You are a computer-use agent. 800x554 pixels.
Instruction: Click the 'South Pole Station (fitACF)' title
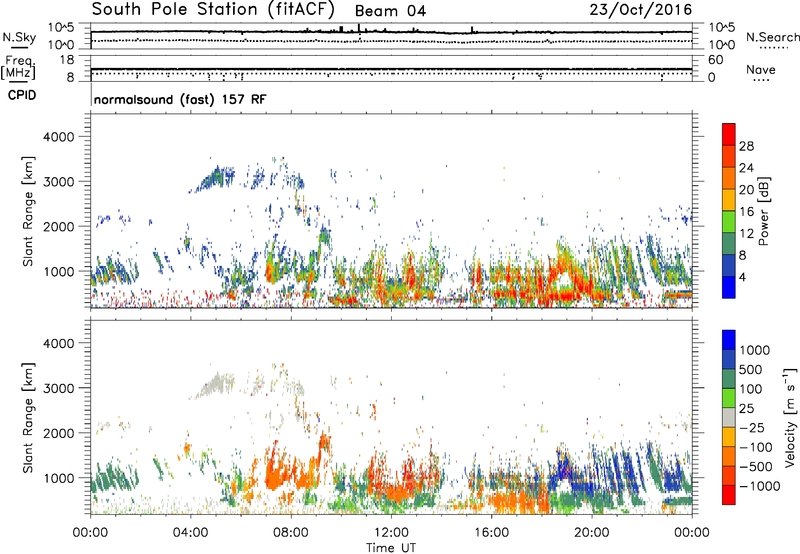click(x=213, y=9)
